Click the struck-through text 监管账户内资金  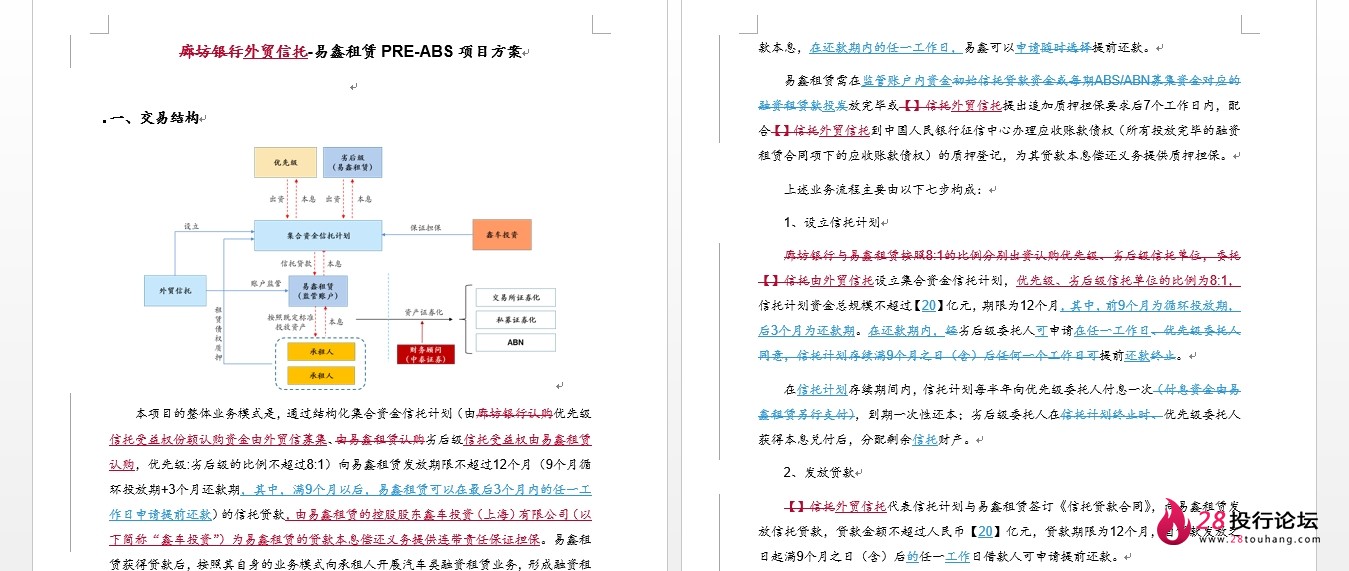pos(906,80)
